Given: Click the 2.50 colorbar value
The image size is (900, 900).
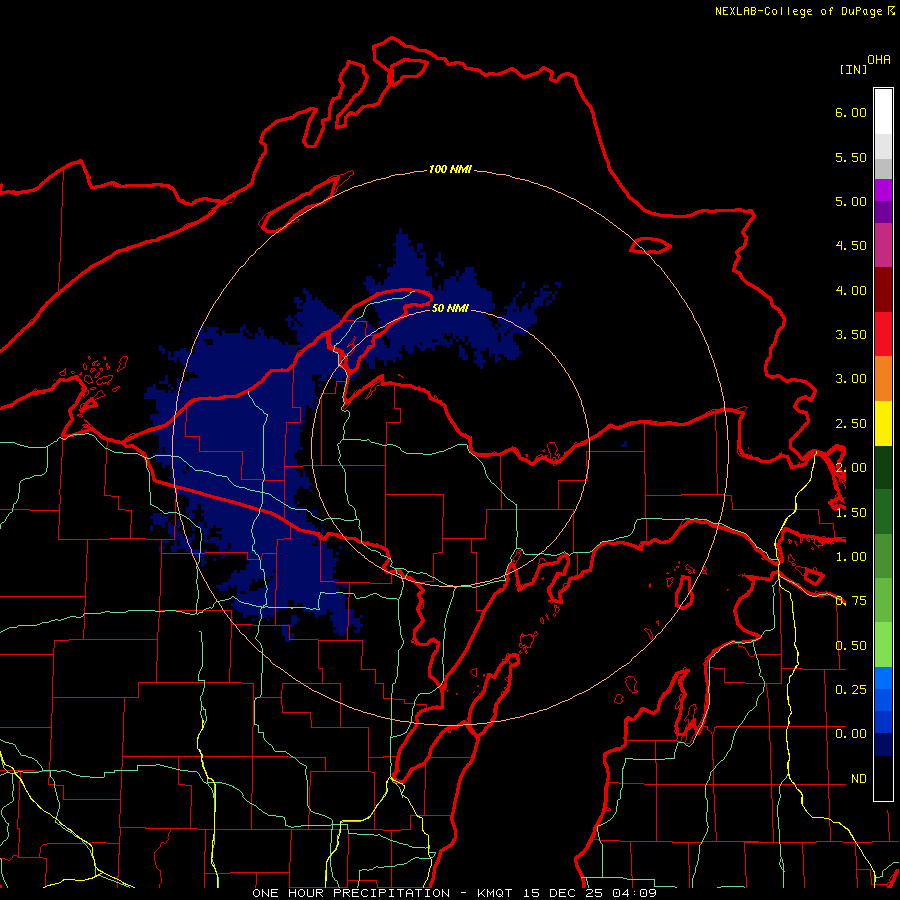Looking at the screenshot, I should click(x=851, y=424).
